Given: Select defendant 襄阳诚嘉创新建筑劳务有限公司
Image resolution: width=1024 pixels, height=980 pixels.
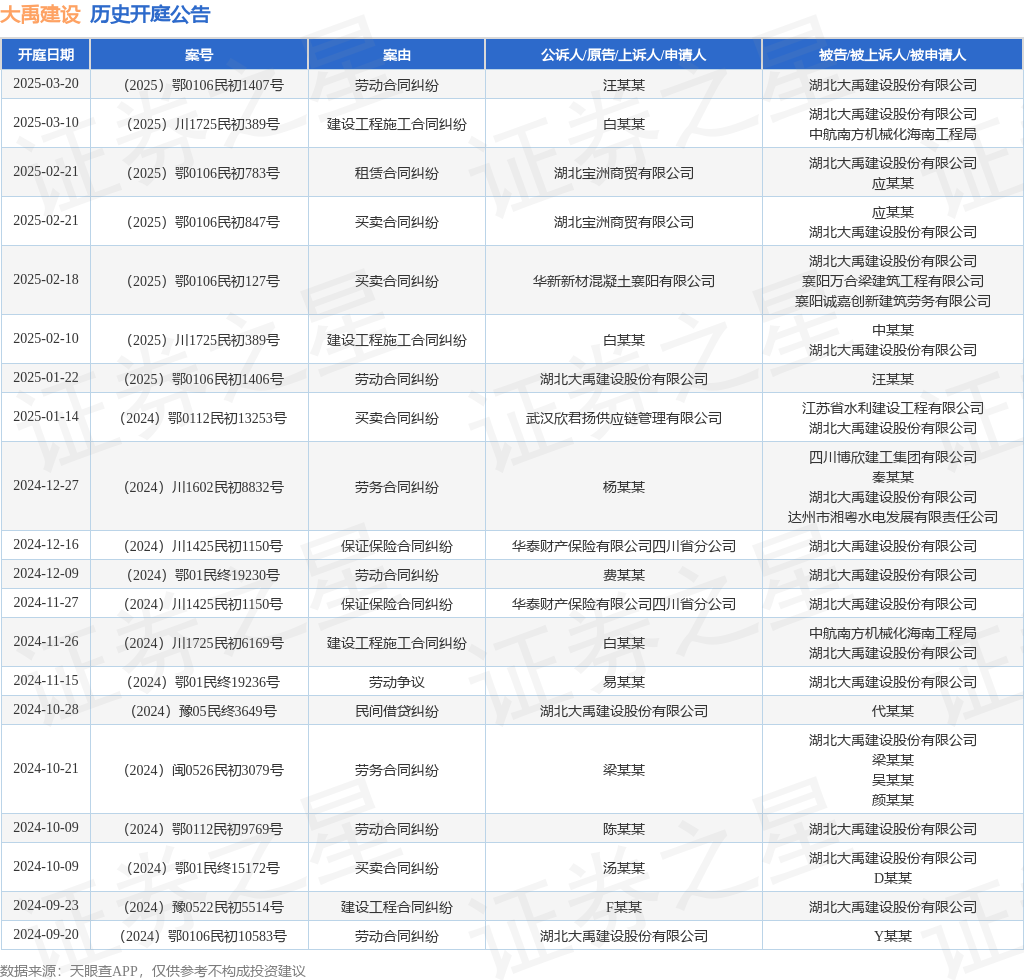Looking at the screenshot, I should [893, 301].
